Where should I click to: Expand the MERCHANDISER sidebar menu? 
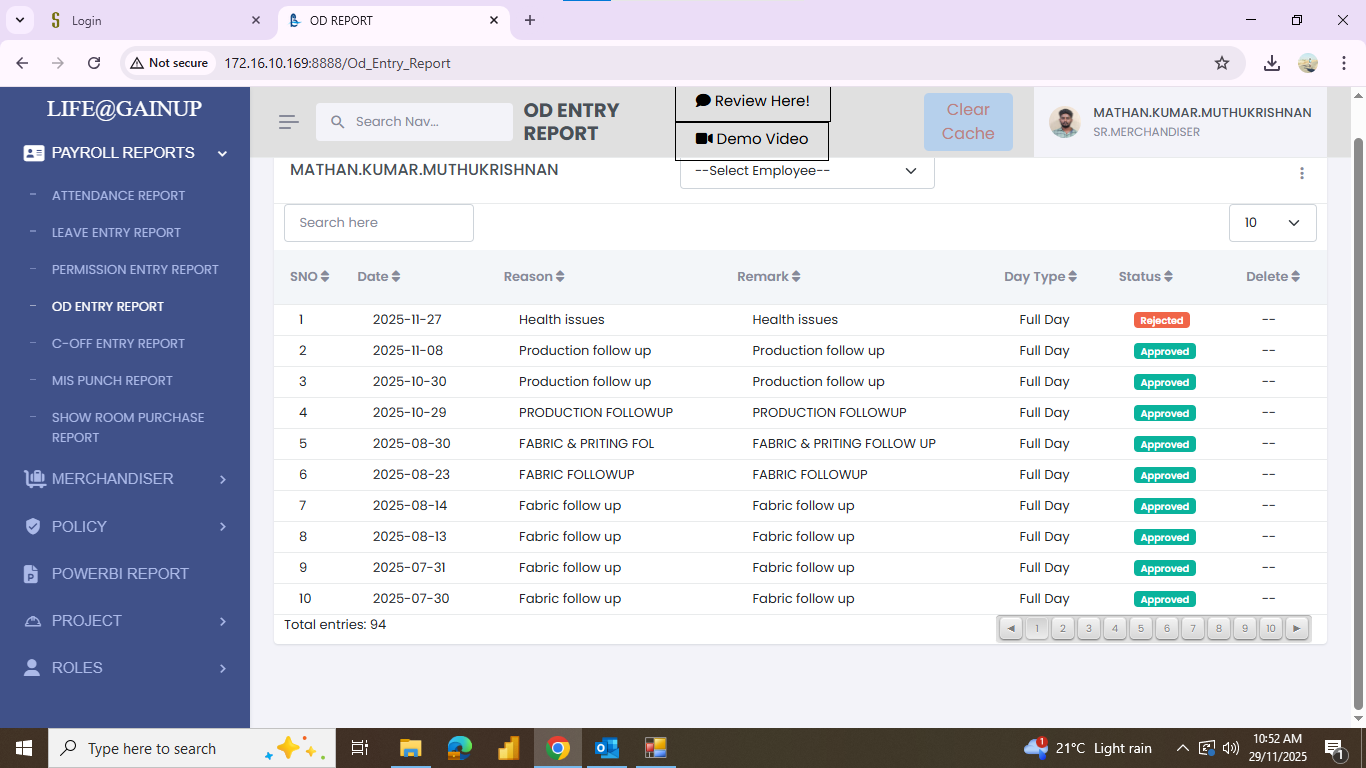click(x=125, y=479)
